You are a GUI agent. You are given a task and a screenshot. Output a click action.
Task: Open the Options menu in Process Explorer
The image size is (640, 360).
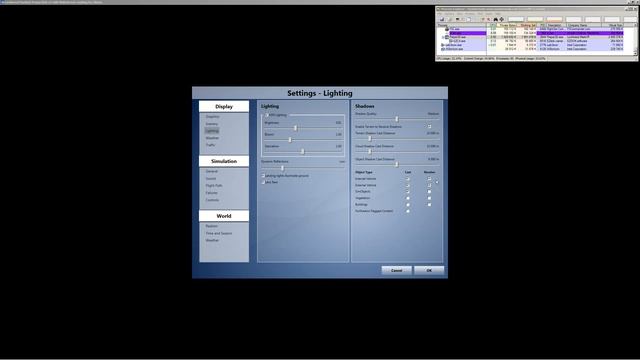pos(449,14)
